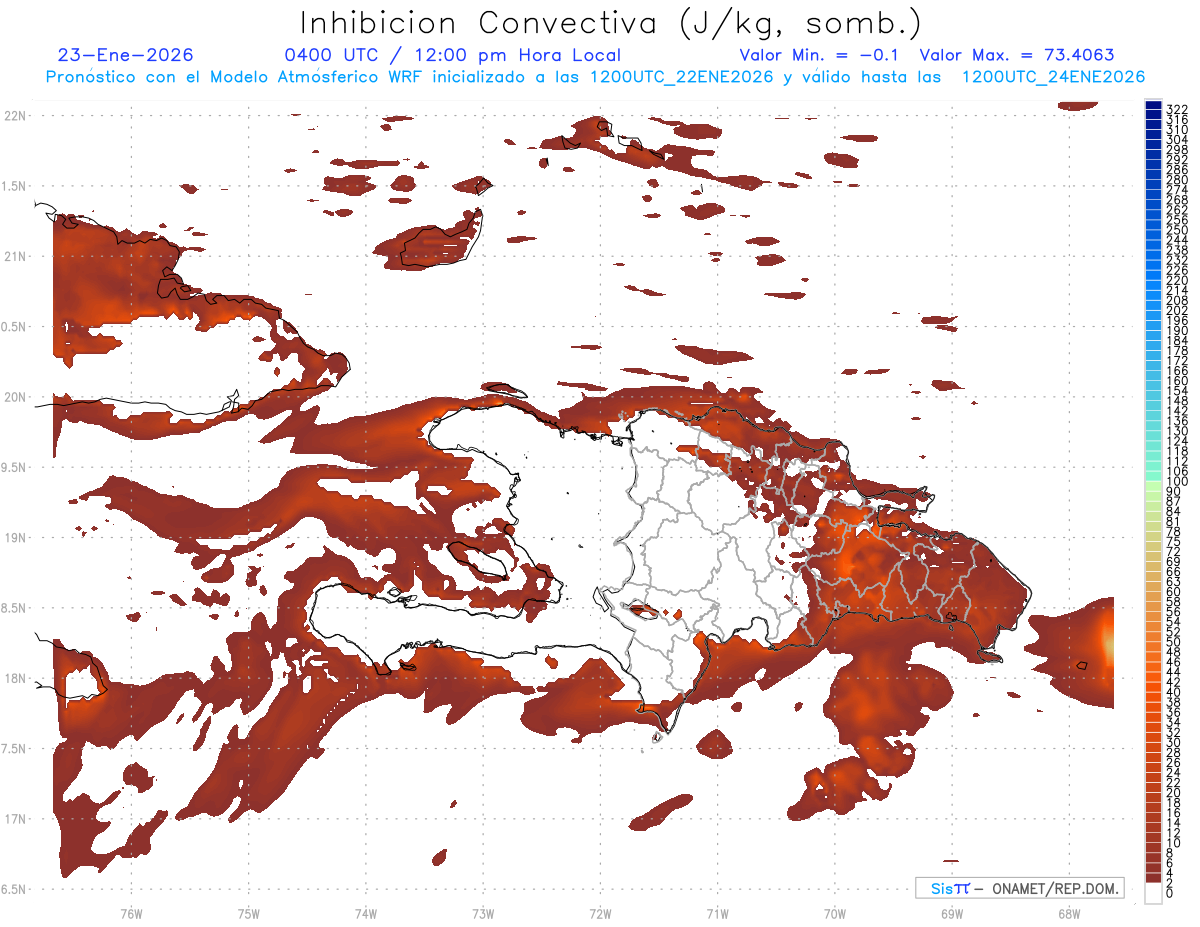Image resolution: width=1200 pixels, height=927 pixels.
Task: Click the '20' color scale value
Action: pos(1173,792)
